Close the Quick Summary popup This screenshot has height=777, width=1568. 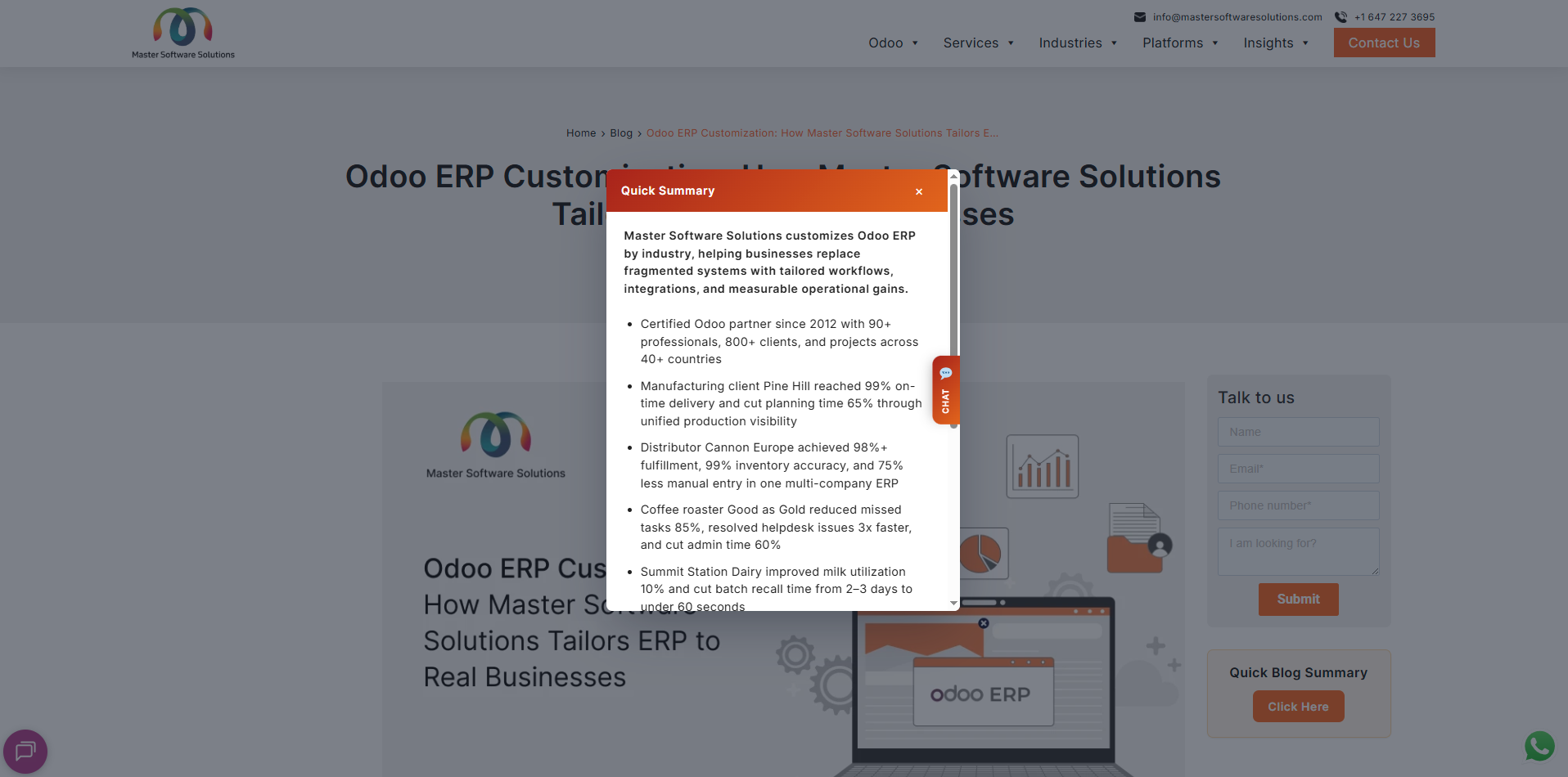pyautogui.click(x=919, y=191)
